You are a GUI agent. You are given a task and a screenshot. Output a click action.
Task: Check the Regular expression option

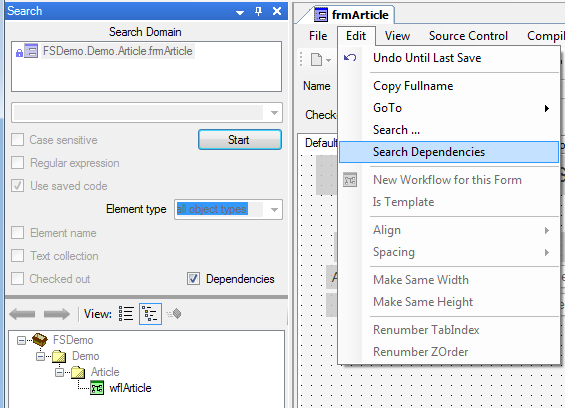point(18,163)
